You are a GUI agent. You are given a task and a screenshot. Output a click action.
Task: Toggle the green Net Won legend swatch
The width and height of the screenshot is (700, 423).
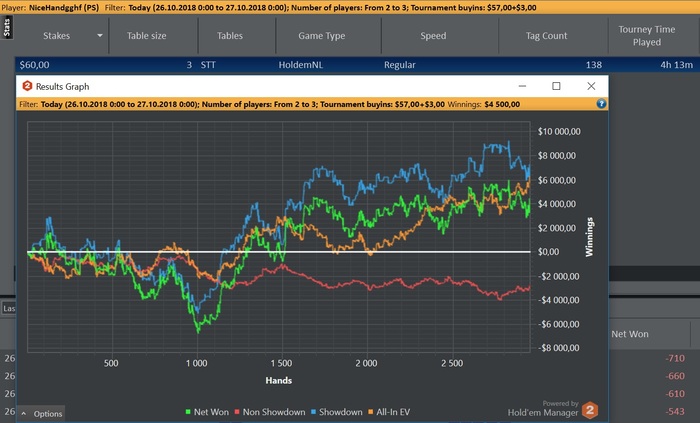click(188, 412)
